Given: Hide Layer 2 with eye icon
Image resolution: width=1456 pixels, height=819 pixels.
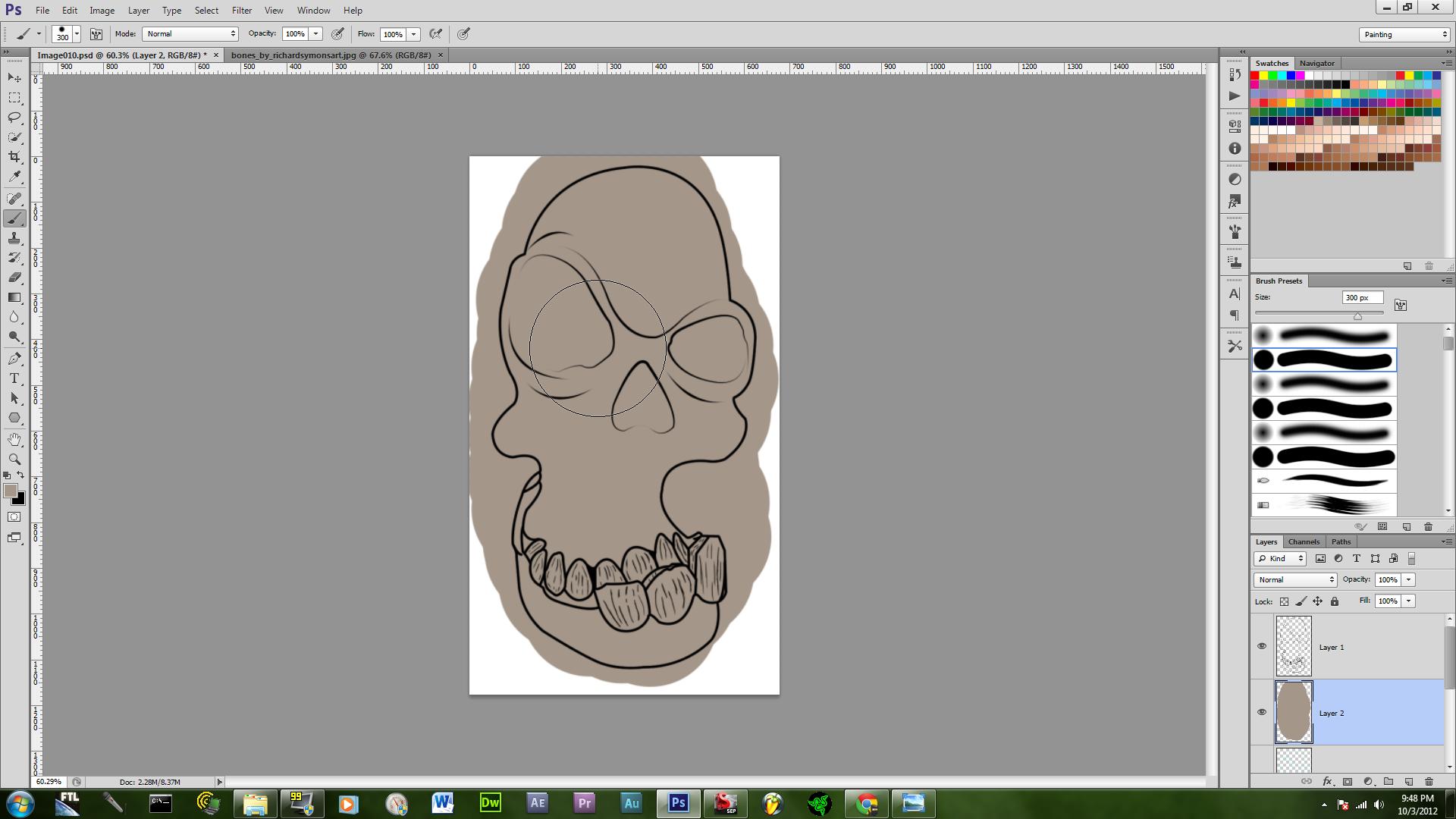Looking at the screenshot, I should tap(1262, 713).
